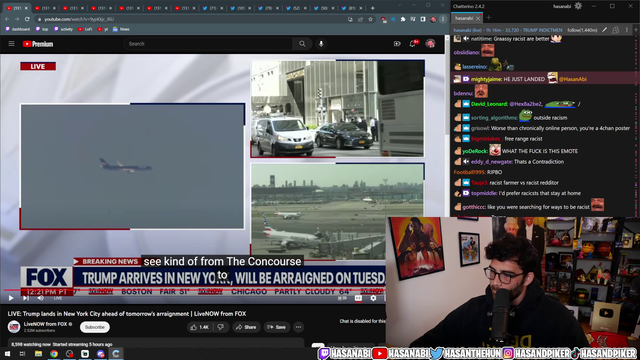Open the YouTube hamburger guide menu
Image resolution: width=640 pixels, height=360 pixels.
pos(11,44)
